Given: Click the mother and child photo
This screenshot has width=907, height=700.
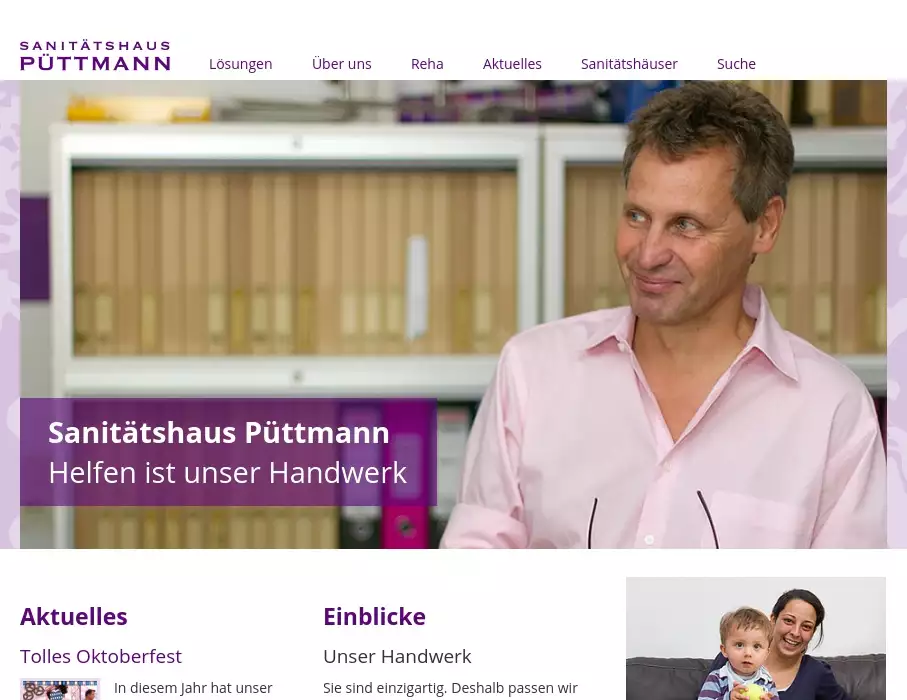Looking at the screenshot, I should point(755,638).
